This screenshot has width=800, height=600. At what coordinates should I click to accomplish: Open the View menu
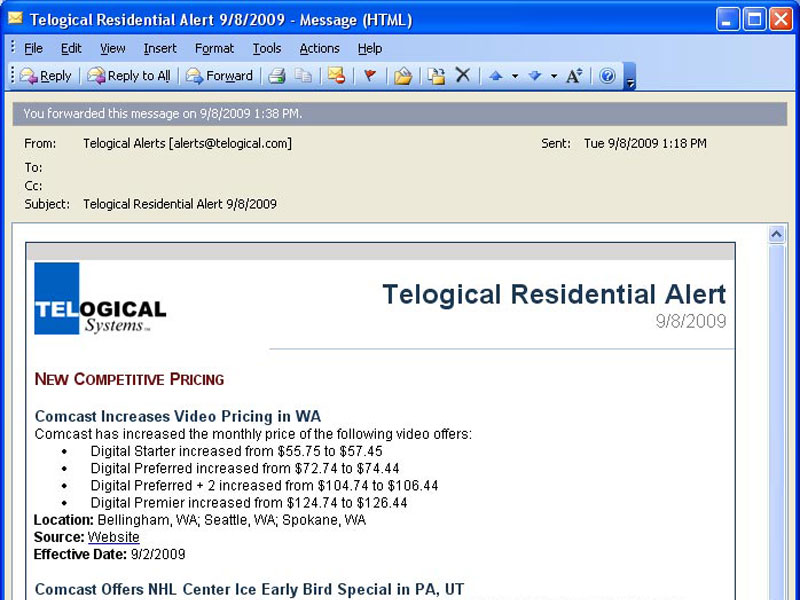coord(112,48)
